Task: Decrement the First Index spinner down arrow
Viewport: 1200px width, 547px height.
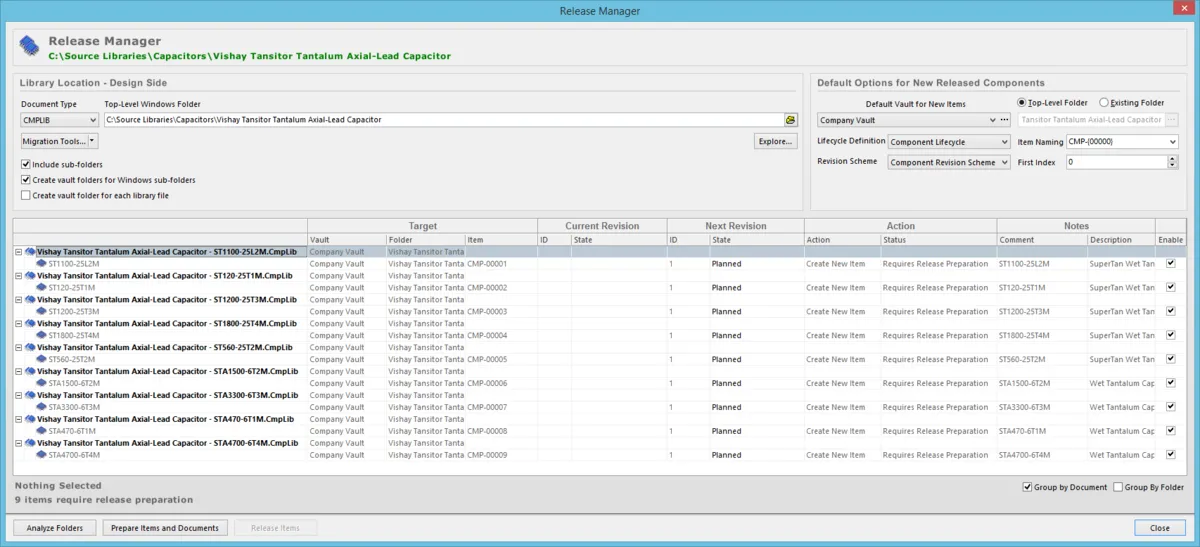Action: [1173, 165]
